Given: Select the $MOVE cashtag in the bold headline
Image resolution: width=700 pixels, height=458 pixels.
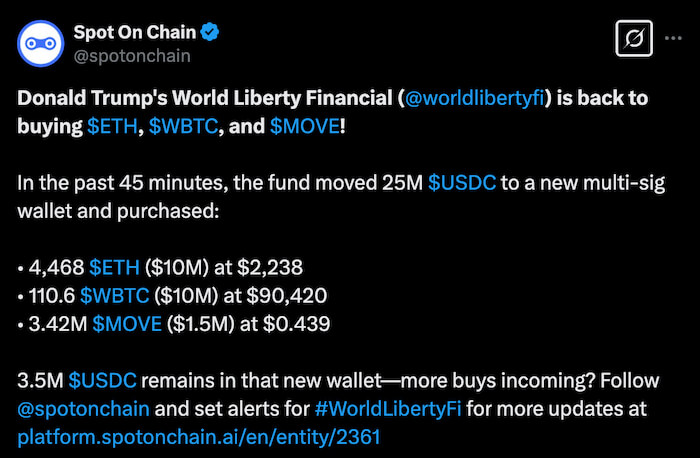Looking at the screenshot, I should tap(305, 128).
